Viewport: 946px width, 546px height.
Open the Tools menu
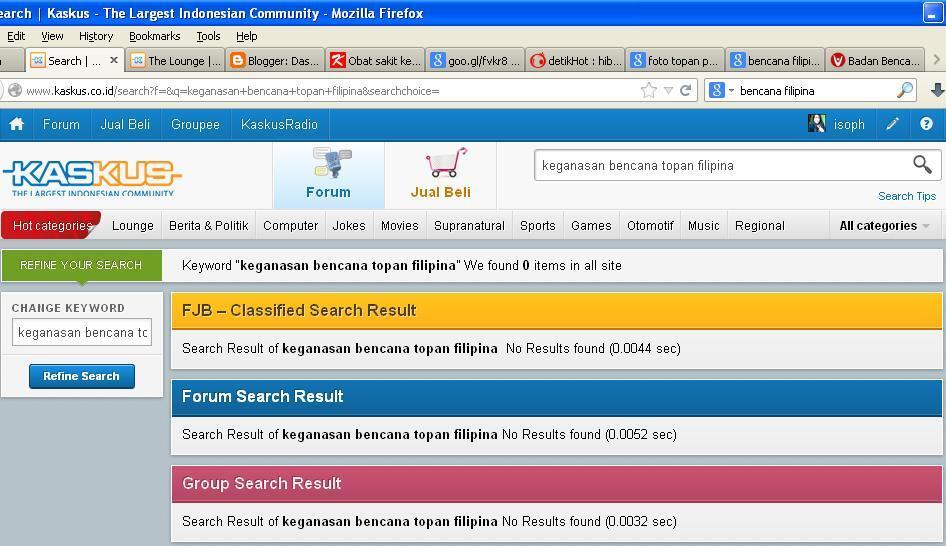(x=208, y=36)
